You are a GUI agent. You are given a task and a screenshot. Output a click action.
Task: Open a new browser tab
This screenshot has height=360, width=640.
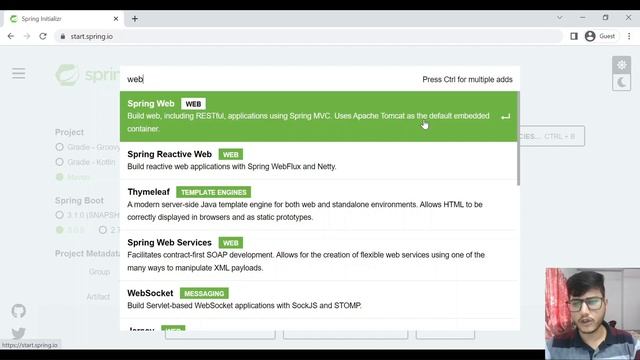pos(135,19)
